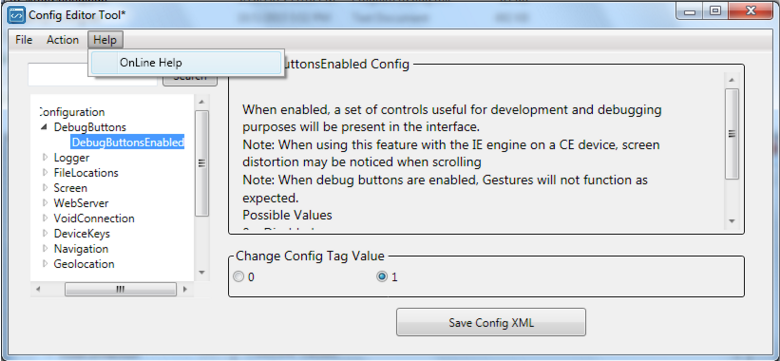
Task: Open the File menu
Action: (x=23, y=40)
